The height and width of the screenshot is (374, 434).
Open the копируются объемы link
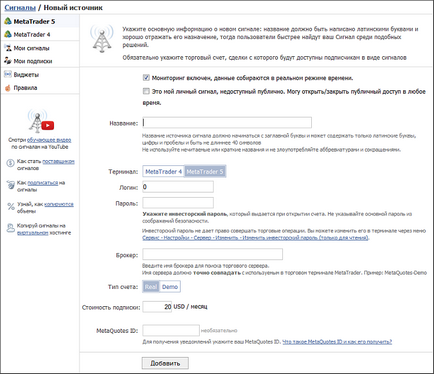click(59, 204)
